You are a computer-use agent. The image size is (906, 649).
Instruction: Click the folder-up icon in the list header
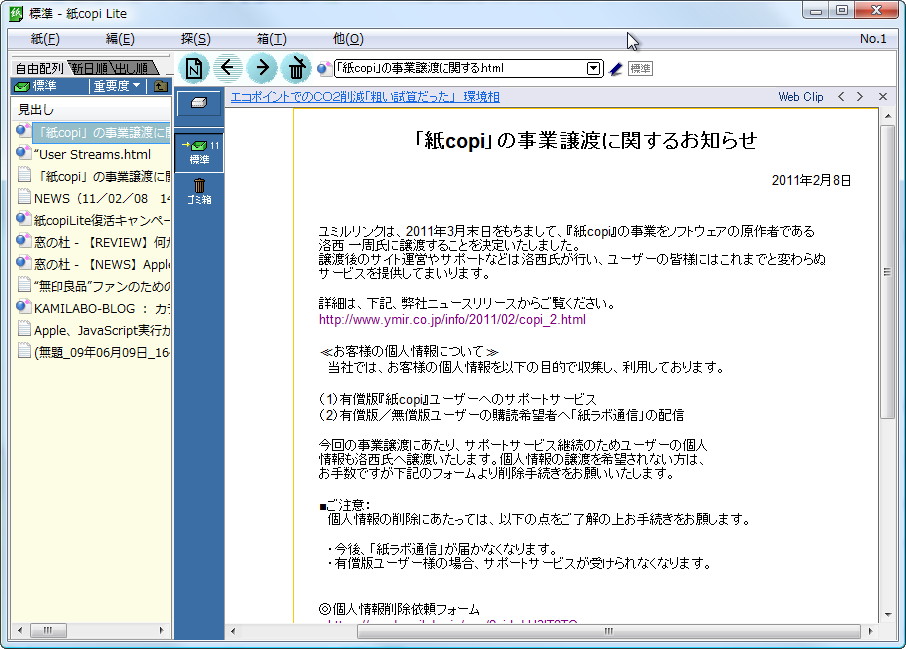(160, 87)
